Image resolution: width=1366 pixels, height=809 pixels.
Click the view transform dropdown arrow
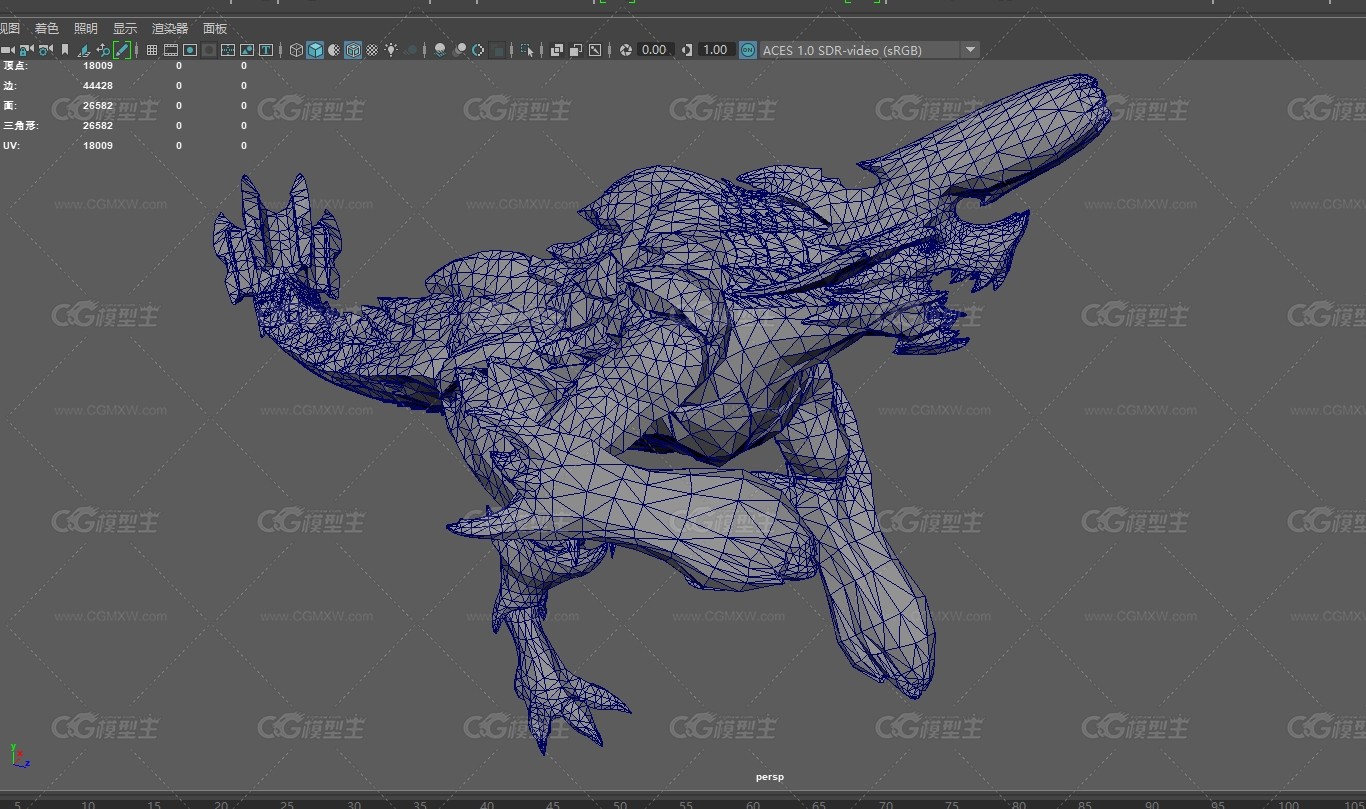(970, 50)
